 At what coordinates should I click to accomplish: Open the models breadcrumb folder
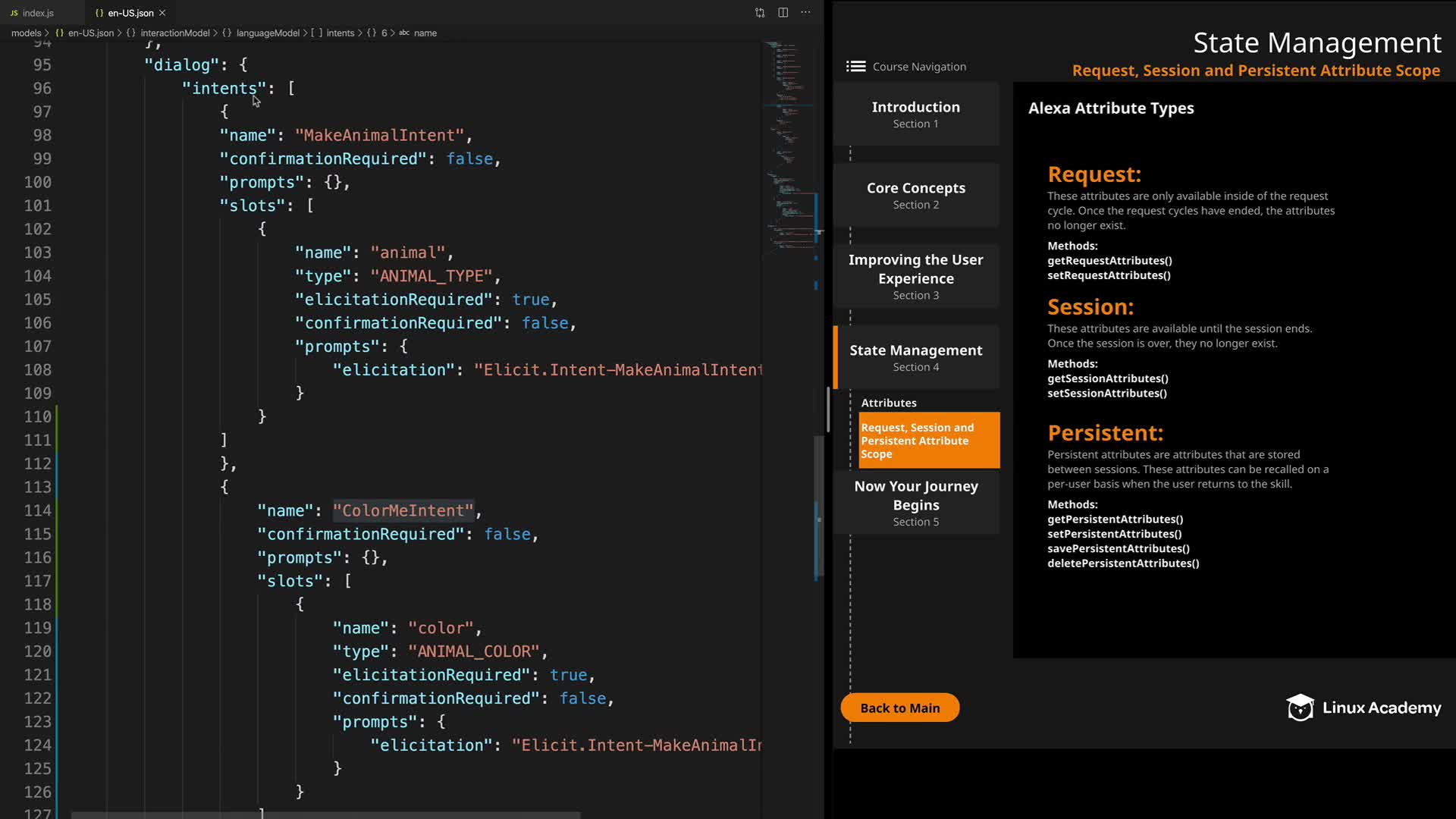pyautogui.click(x=26, y=33)
